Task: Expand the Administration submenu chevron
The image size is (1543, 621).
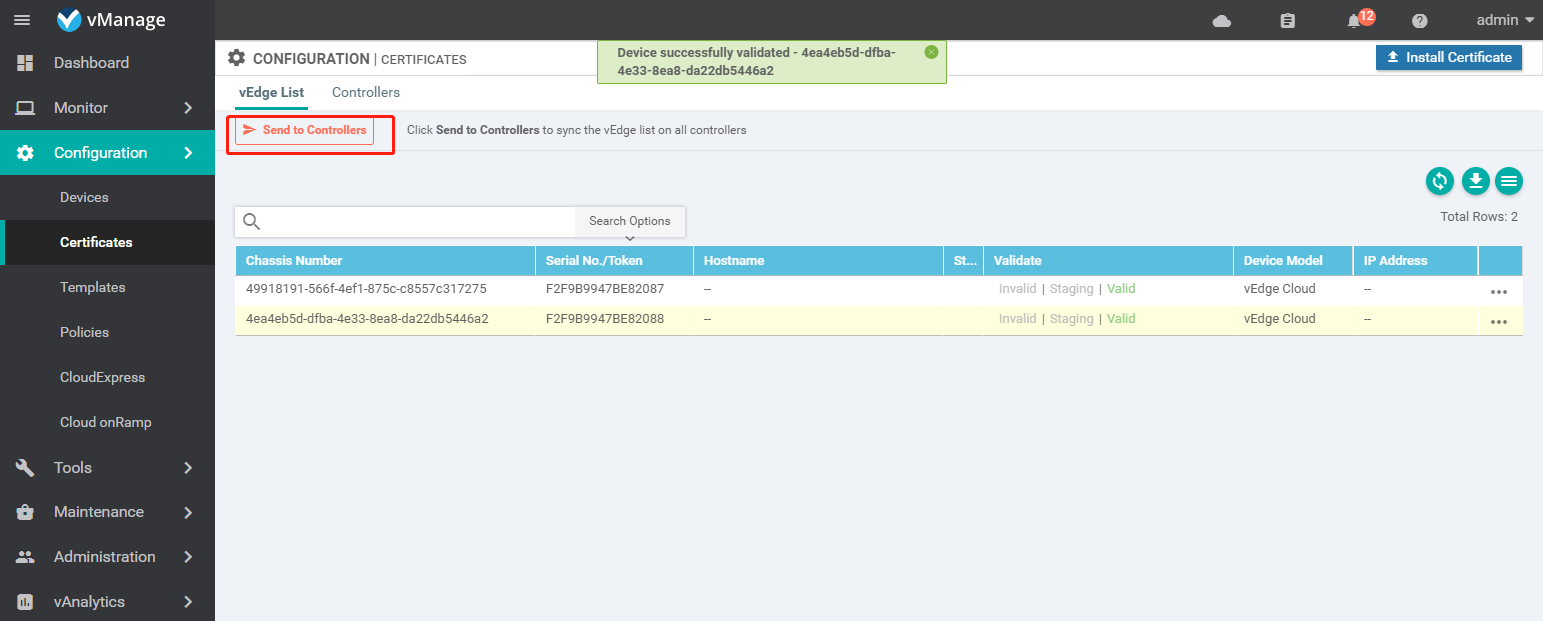Action: pos(188,557)
